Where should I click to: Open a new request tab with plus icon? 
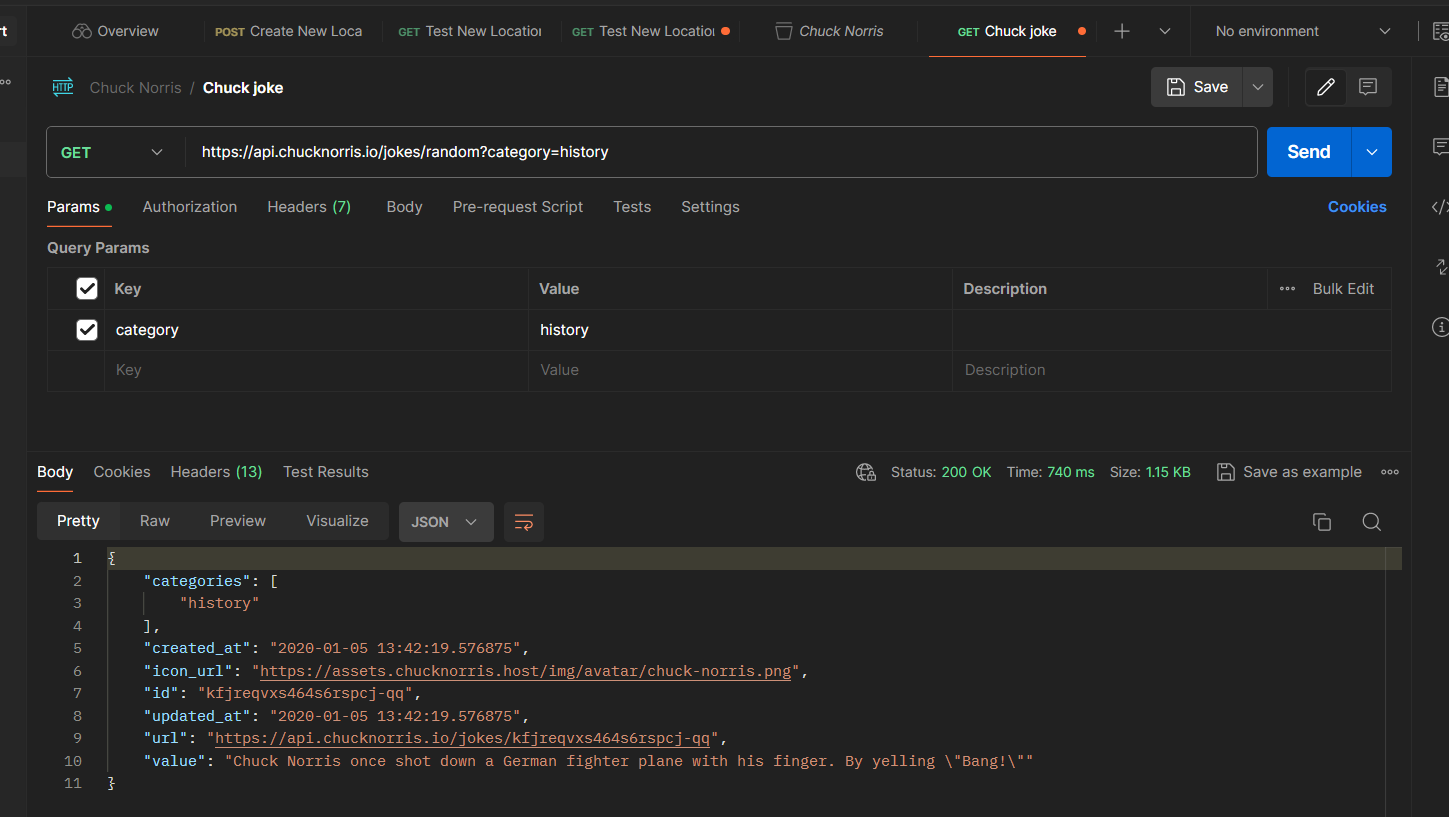tap(1122, 31)
